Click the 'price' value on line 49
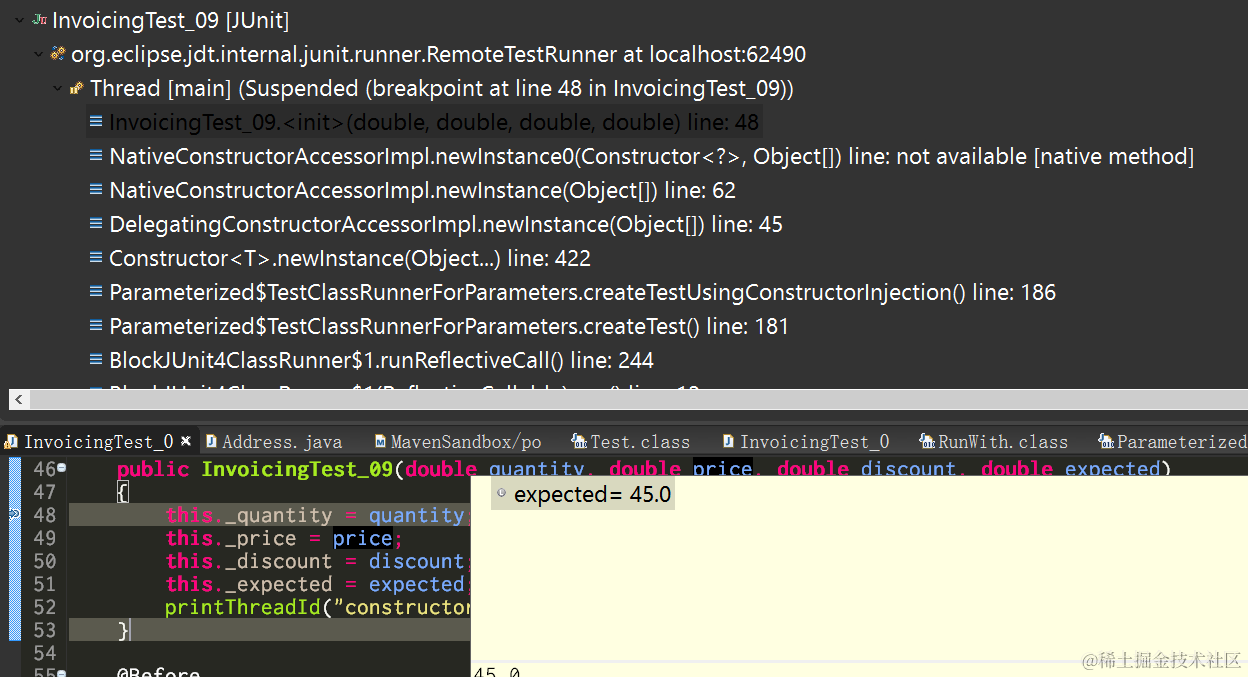The width and height of the screenshot is (1248, 677). pyautogui.click(x=362, y=538)
